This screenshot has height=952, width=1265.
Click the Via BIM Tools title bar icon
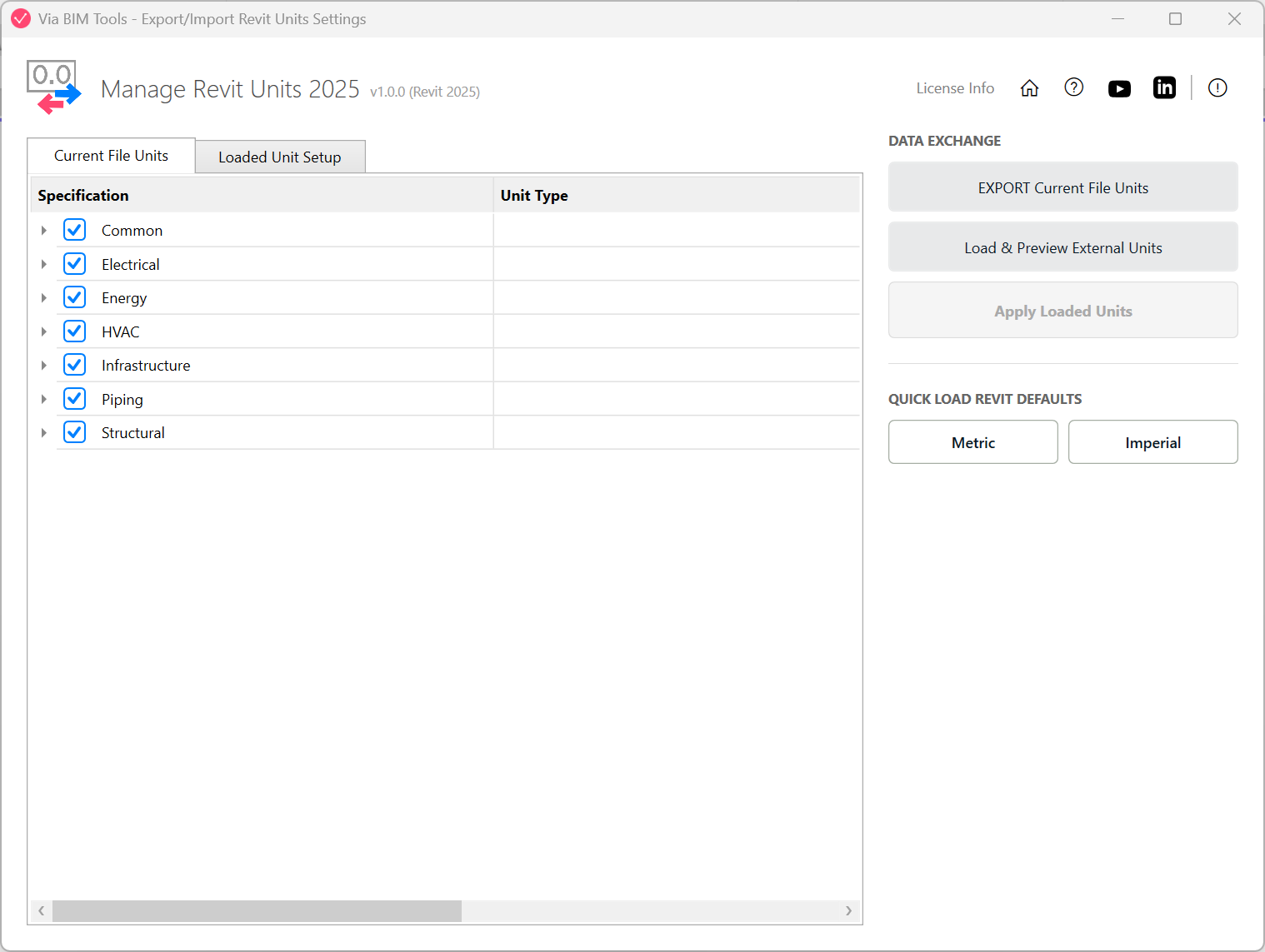[21, 18]
